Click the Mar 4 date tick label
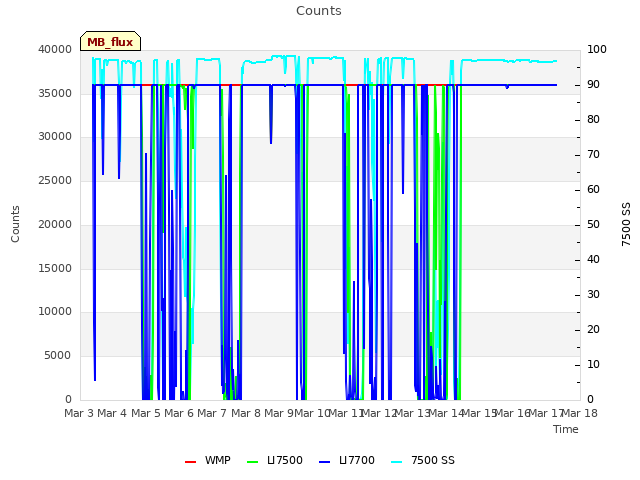Image resolution: width=640 pixels, height=480 pixels. (x=112, y=413)
